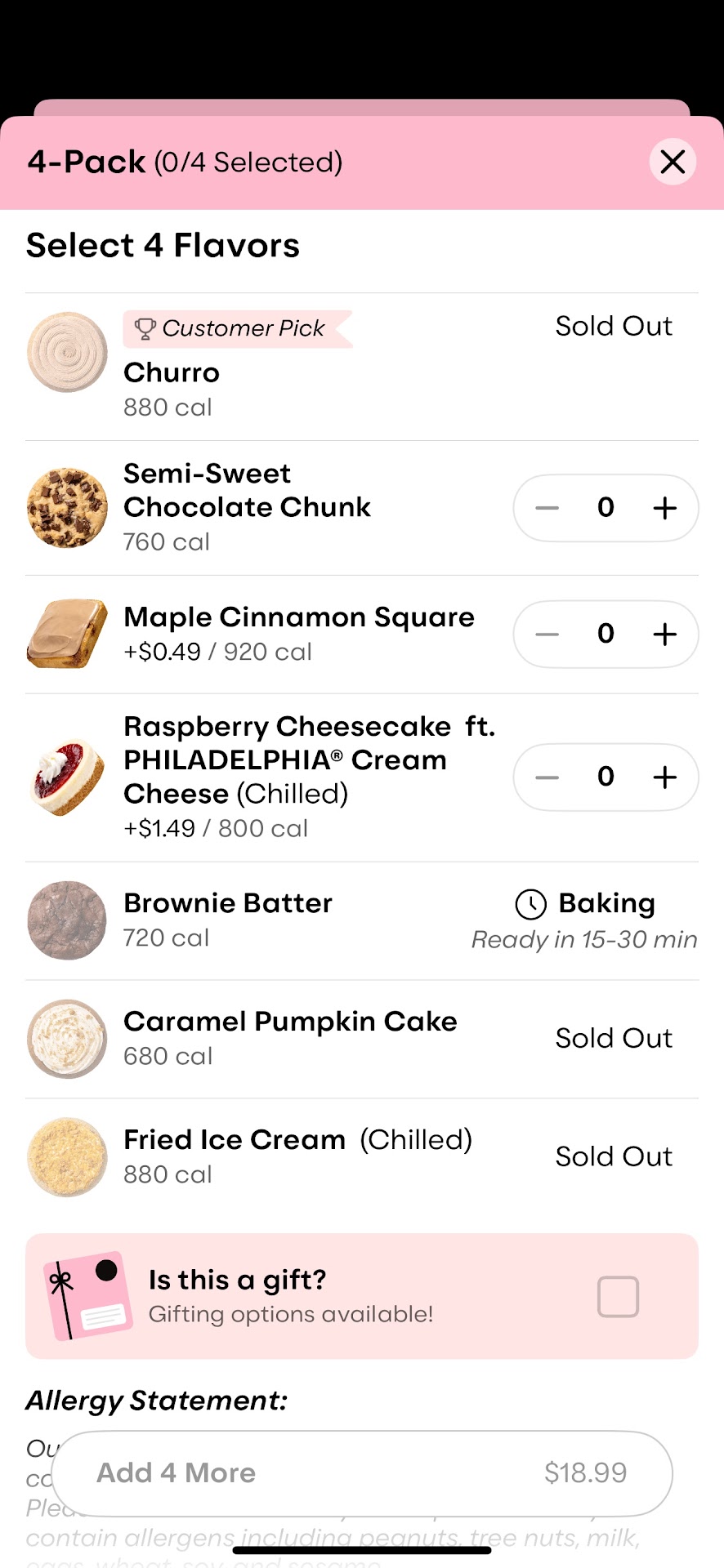
Task: Increase Maple Cinnamon Square quantity
Action: point(665,635)
